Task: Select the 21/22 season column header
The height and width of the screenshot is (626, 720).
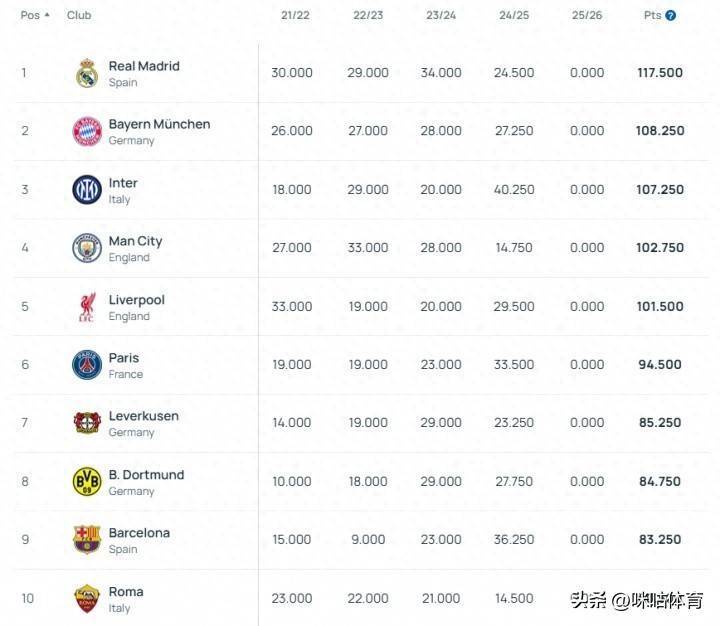Action: click(295, 15)
